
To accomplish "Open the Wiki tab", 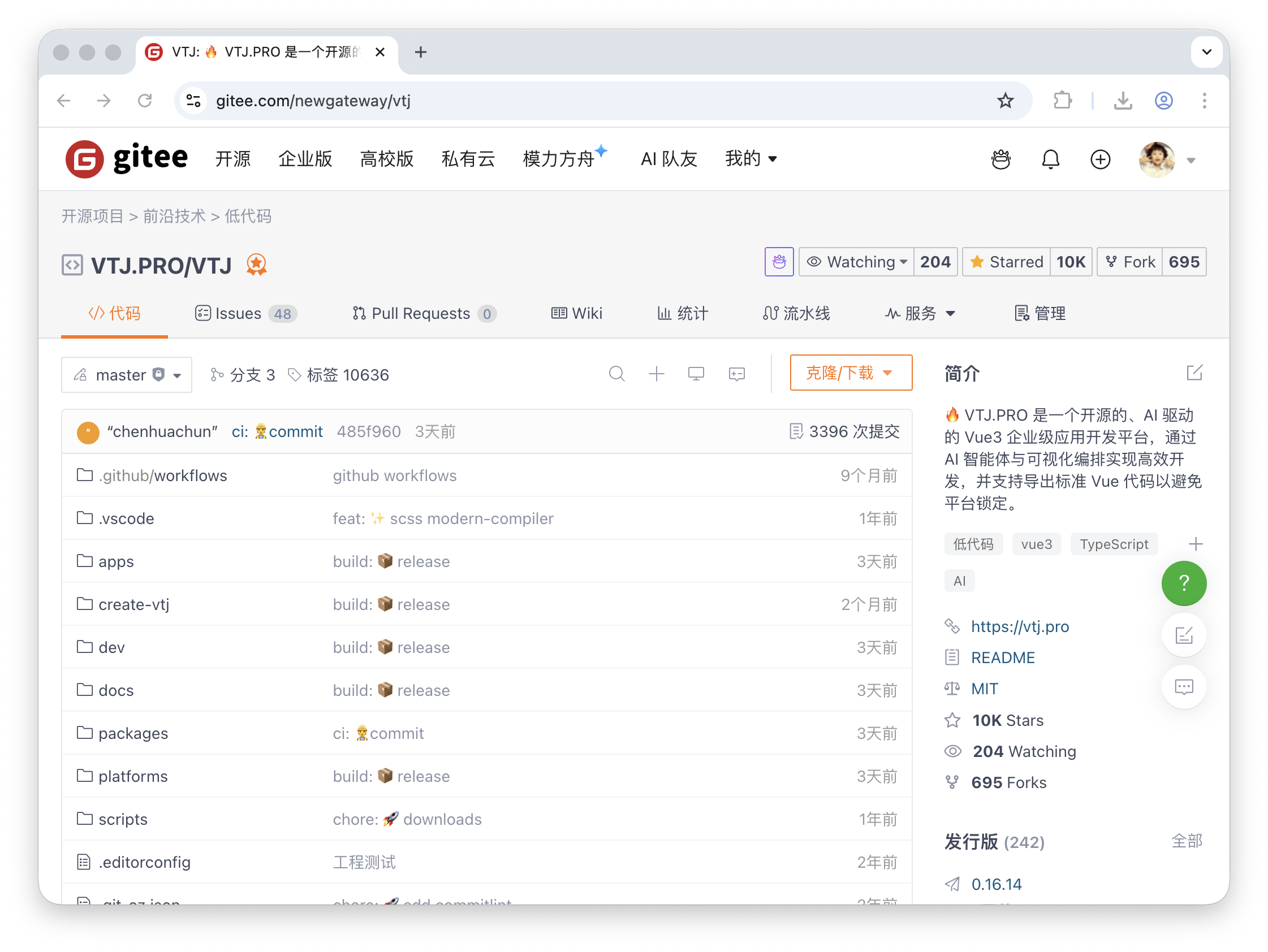I will tap(577, 314).
